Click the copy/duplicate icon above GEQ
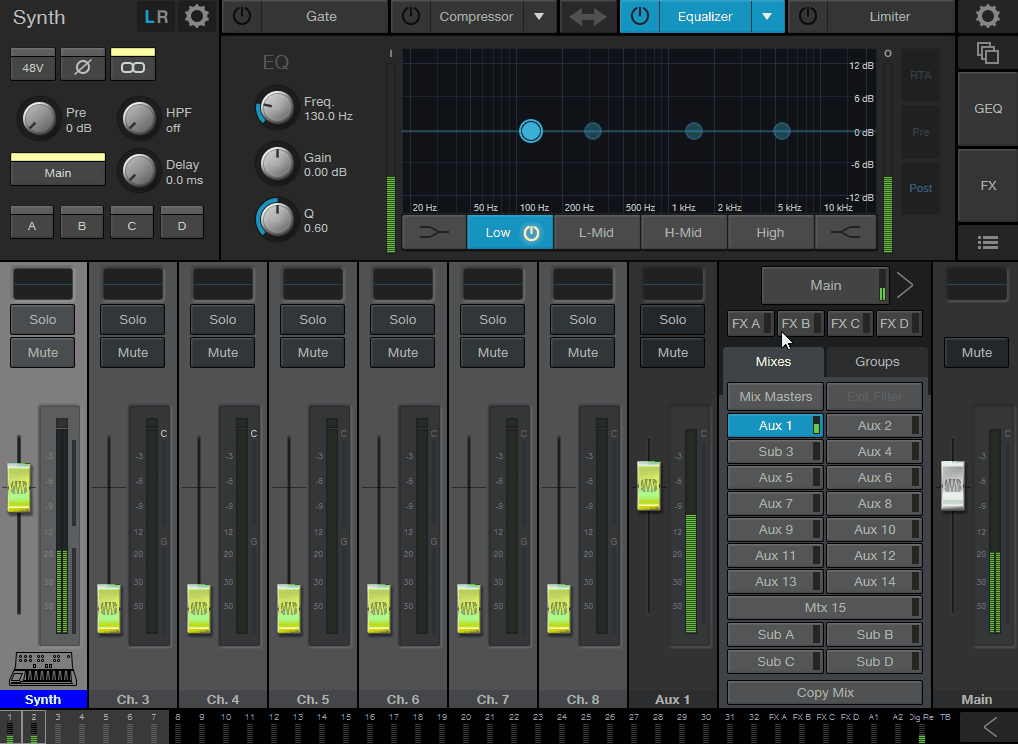This screenshot has width=1018, height=744. coord(987,54)
